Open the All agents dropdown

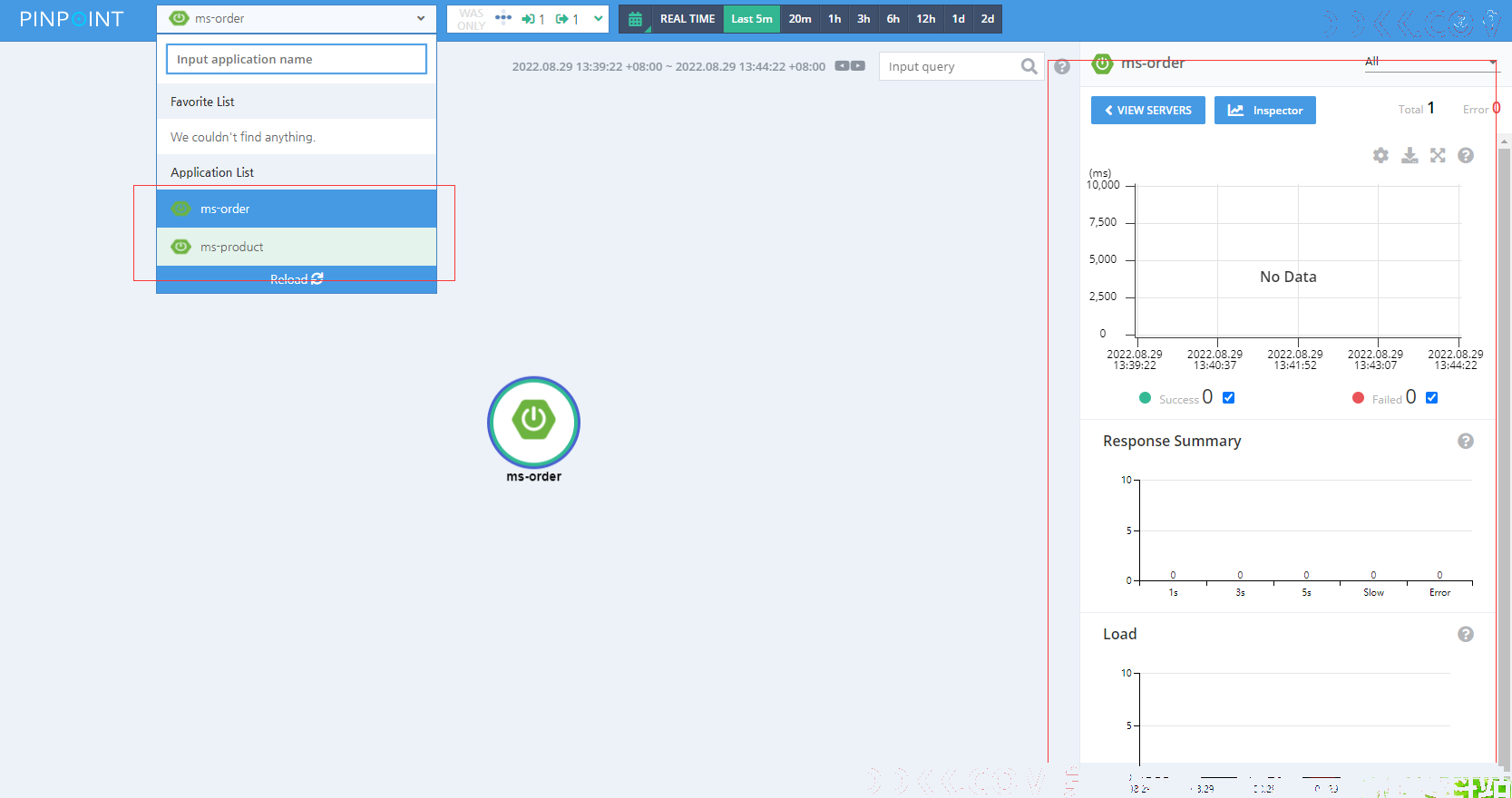pyautogui.click(x=1430, y=62)
